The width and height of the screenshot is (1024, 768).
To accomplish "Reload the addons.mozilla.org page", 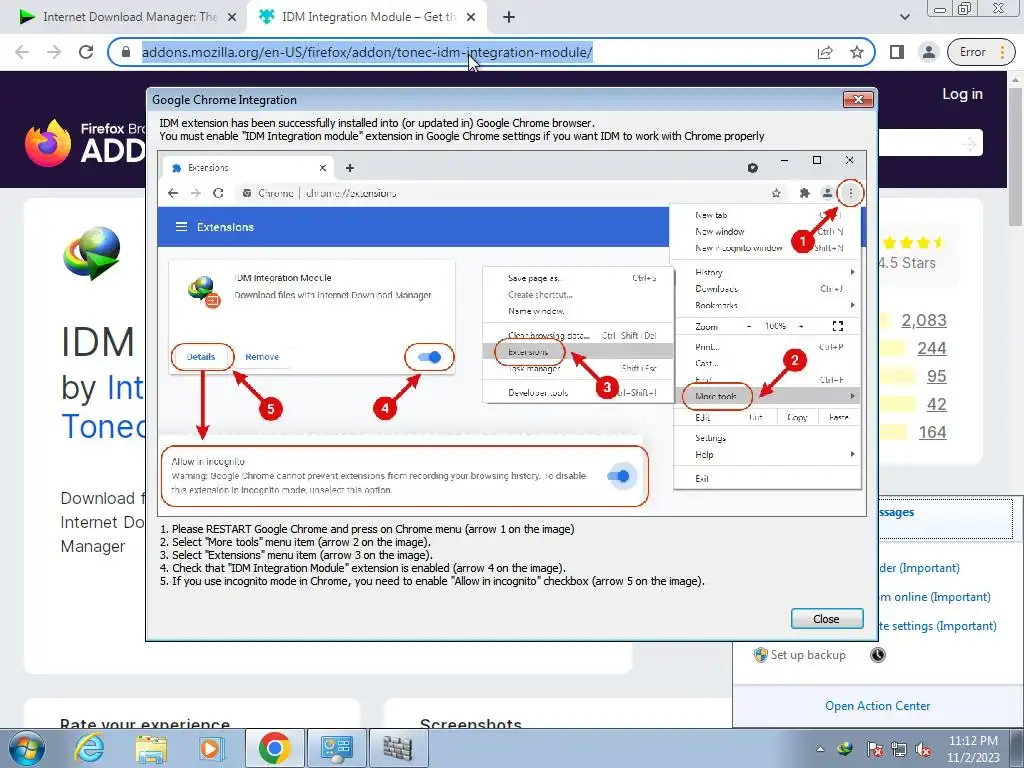I will [86, 52].
